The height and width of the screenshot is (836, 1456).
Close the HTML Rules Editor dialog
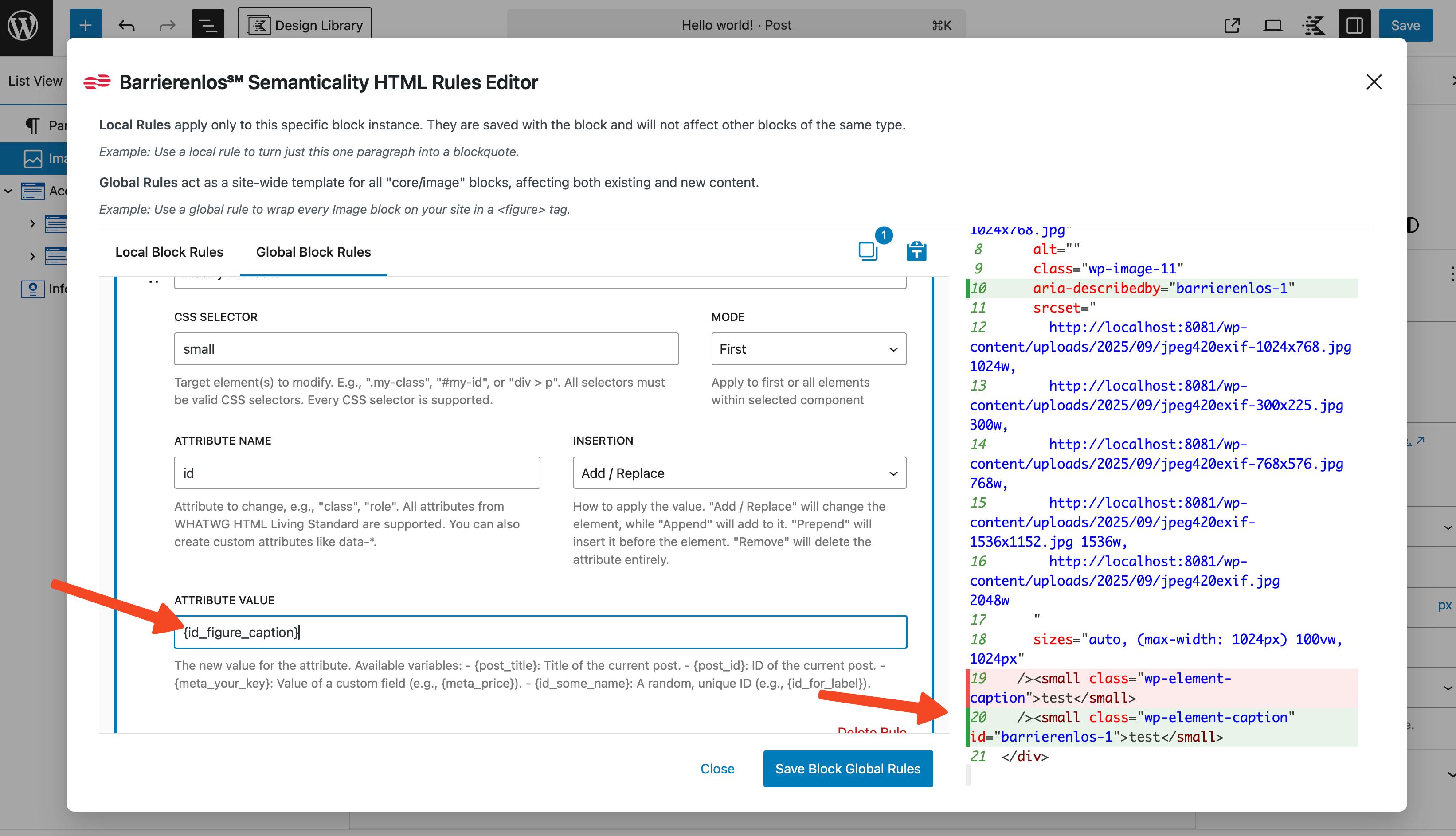click(1374, 82)
